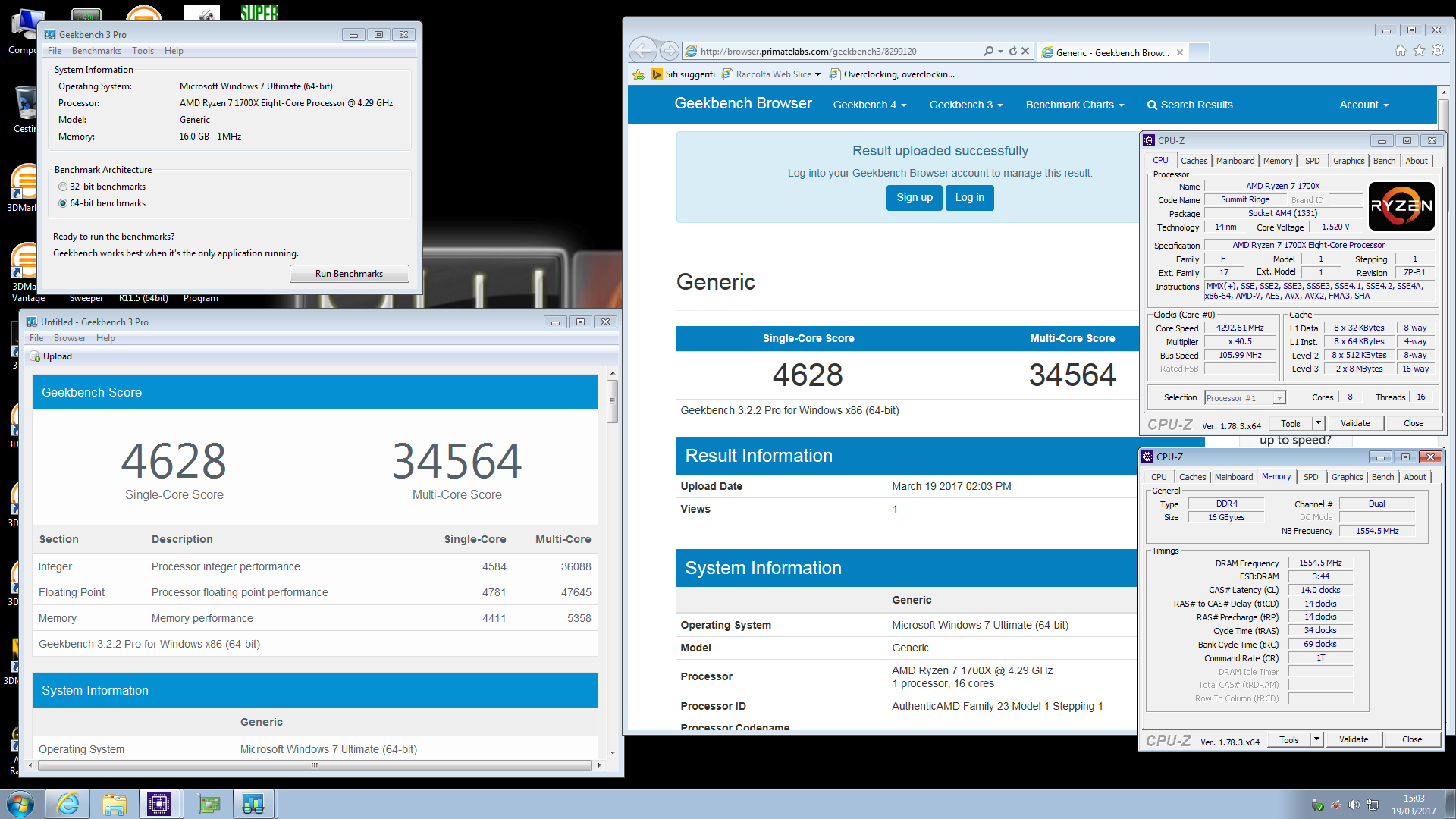Click the horizontal scrollbar in results window
The width and height of the screenshot is (1456, 819).
(x=314, y=765)
